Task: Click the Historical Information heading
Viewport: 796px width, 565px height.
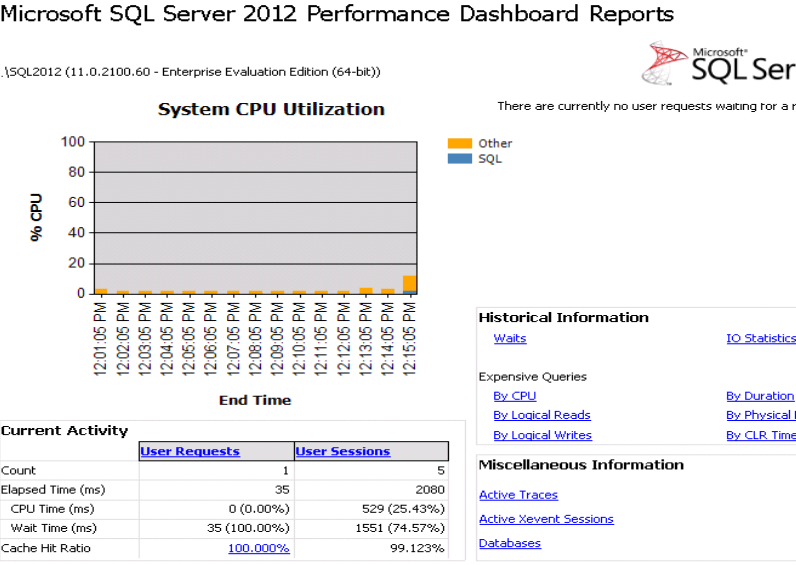Action: [x=563, y=317]
